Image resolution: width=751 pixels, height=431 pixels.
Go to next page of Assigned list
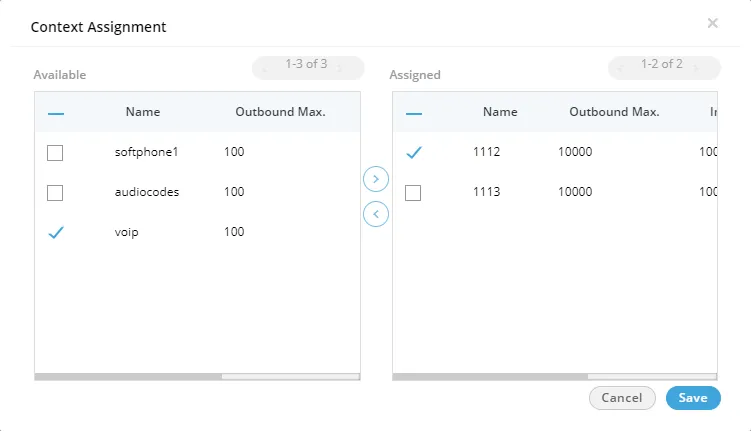(695, 68)
